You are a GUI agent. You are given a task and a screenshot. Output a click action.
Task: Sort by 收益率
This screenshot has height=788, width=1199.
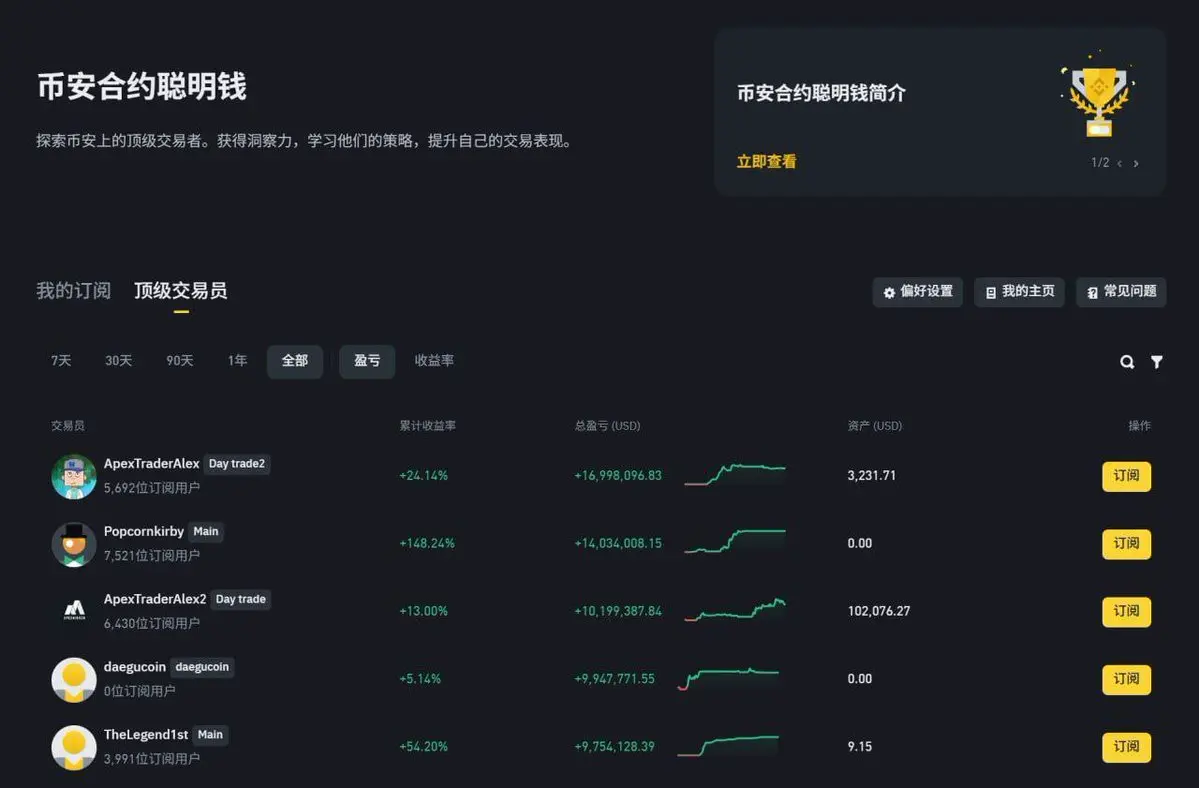point(434,360)
